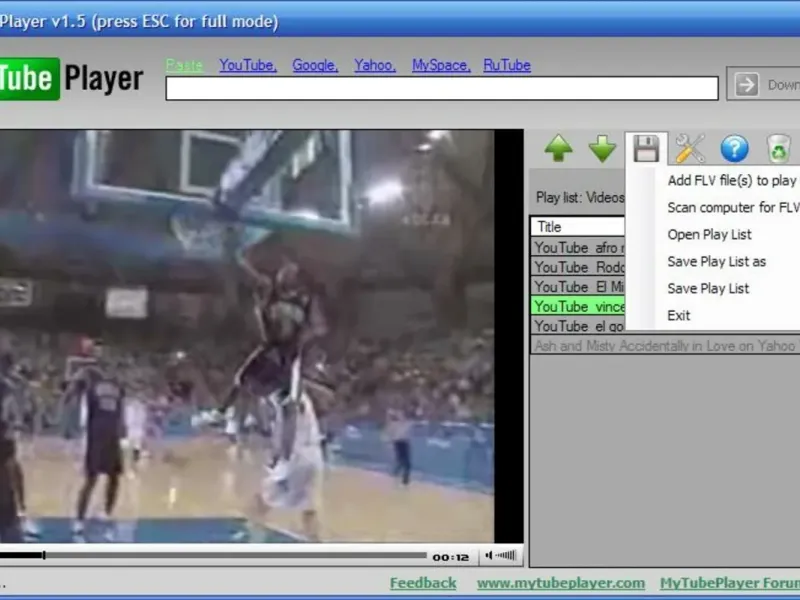
Task: Select highlighted row 'YouTube vince'
Action: 578,307
